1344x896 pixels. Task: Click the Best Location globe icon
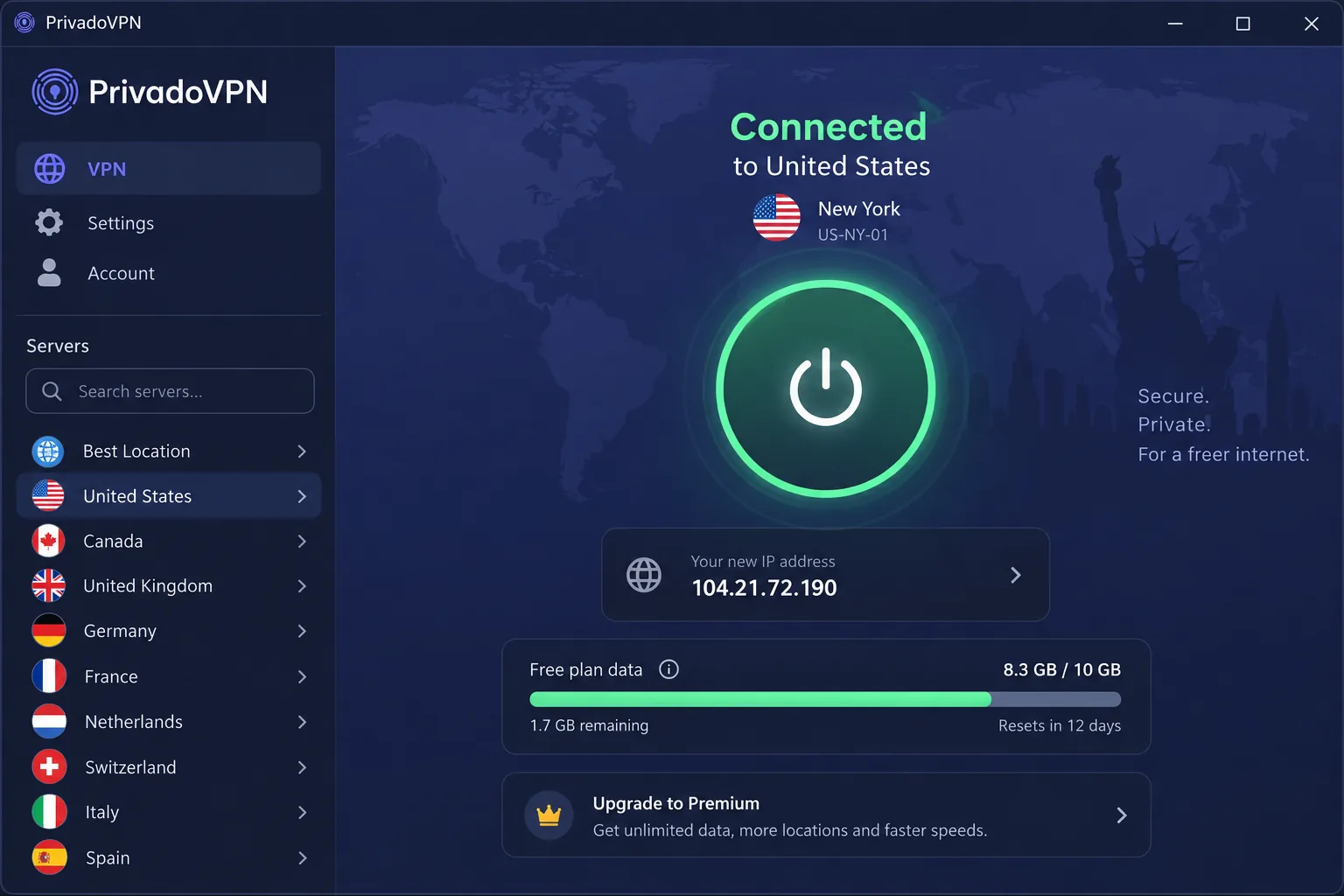coord(48,451)
